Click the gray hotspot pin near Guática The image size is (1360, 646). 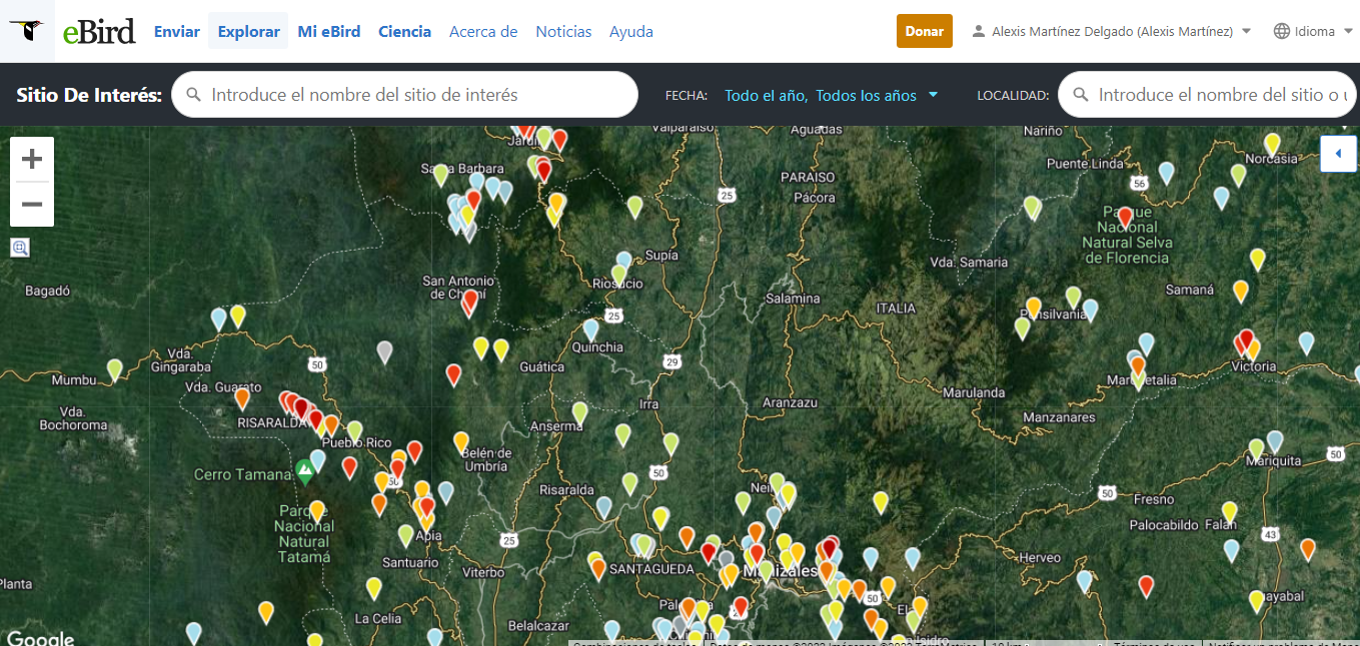click(384, 351)
